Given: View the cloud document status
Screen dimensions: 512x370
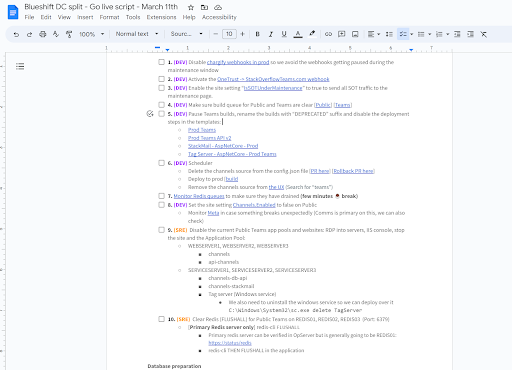Looking at the screenshot, I should click(x=218, y=7).
